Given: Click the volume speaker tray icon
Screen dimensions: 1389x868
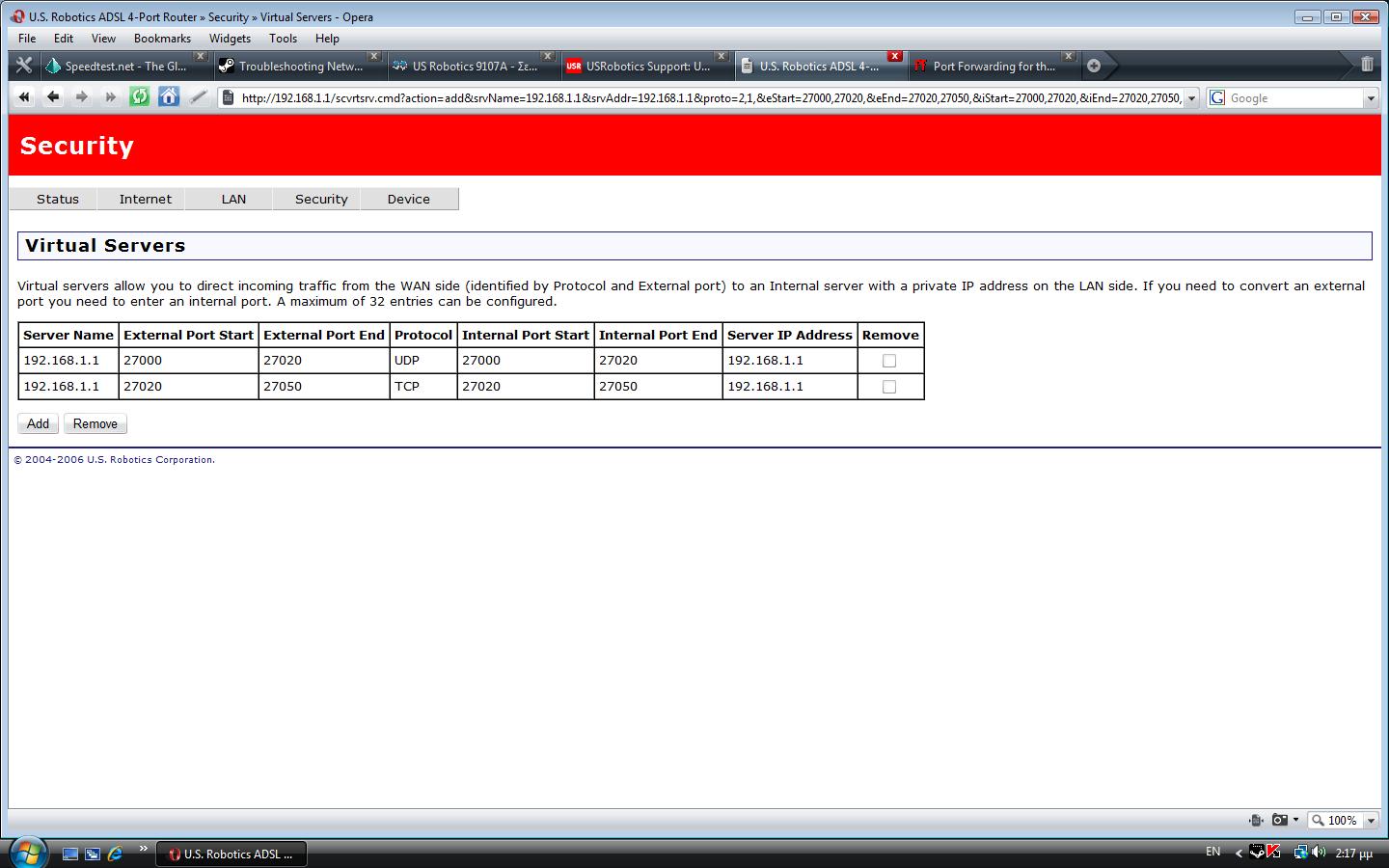Looking at the screenshot, I should [1318, 852].
